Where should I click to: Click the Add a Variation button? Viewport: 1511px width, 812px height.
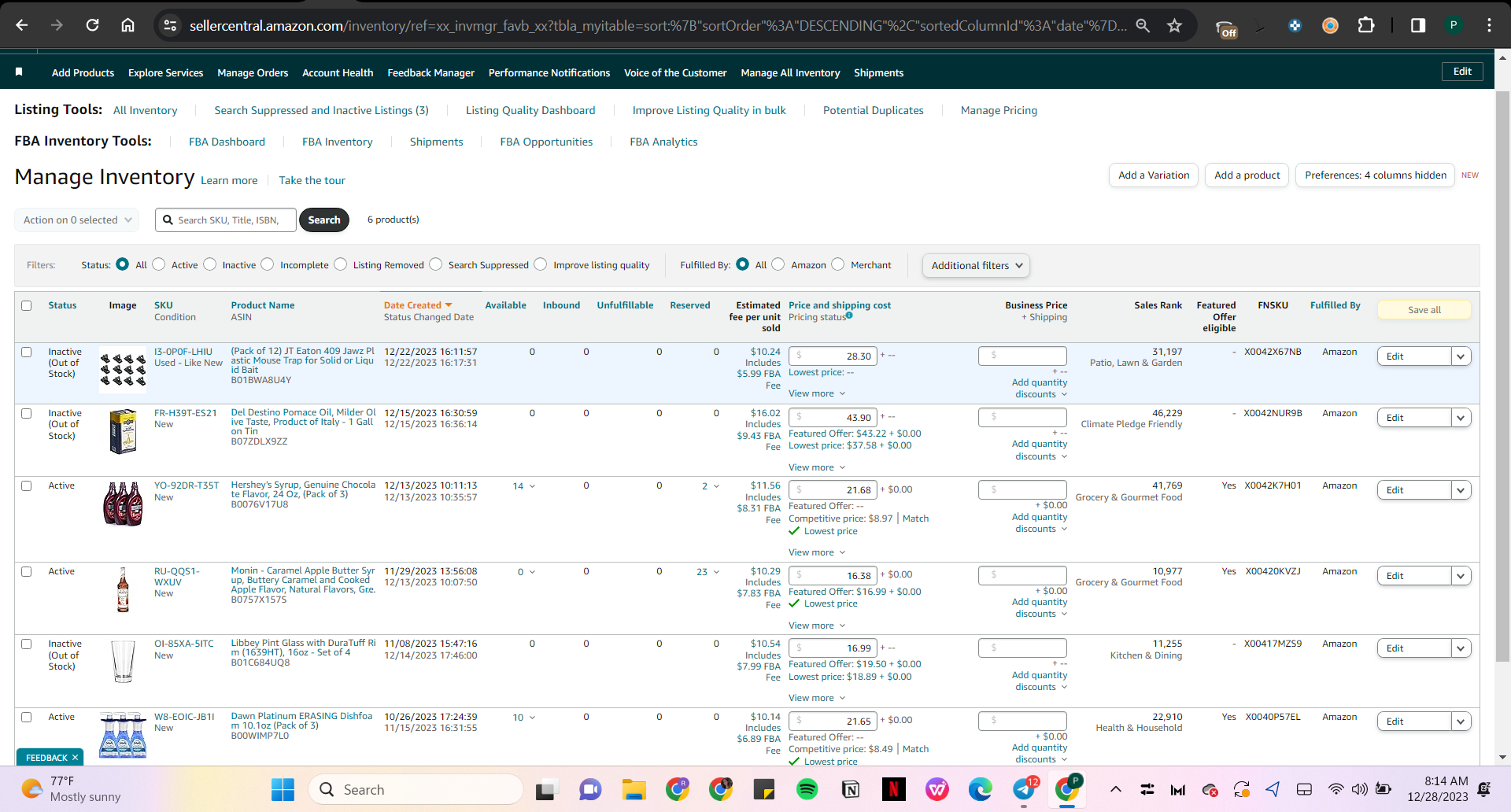(x=1154, y=175)
